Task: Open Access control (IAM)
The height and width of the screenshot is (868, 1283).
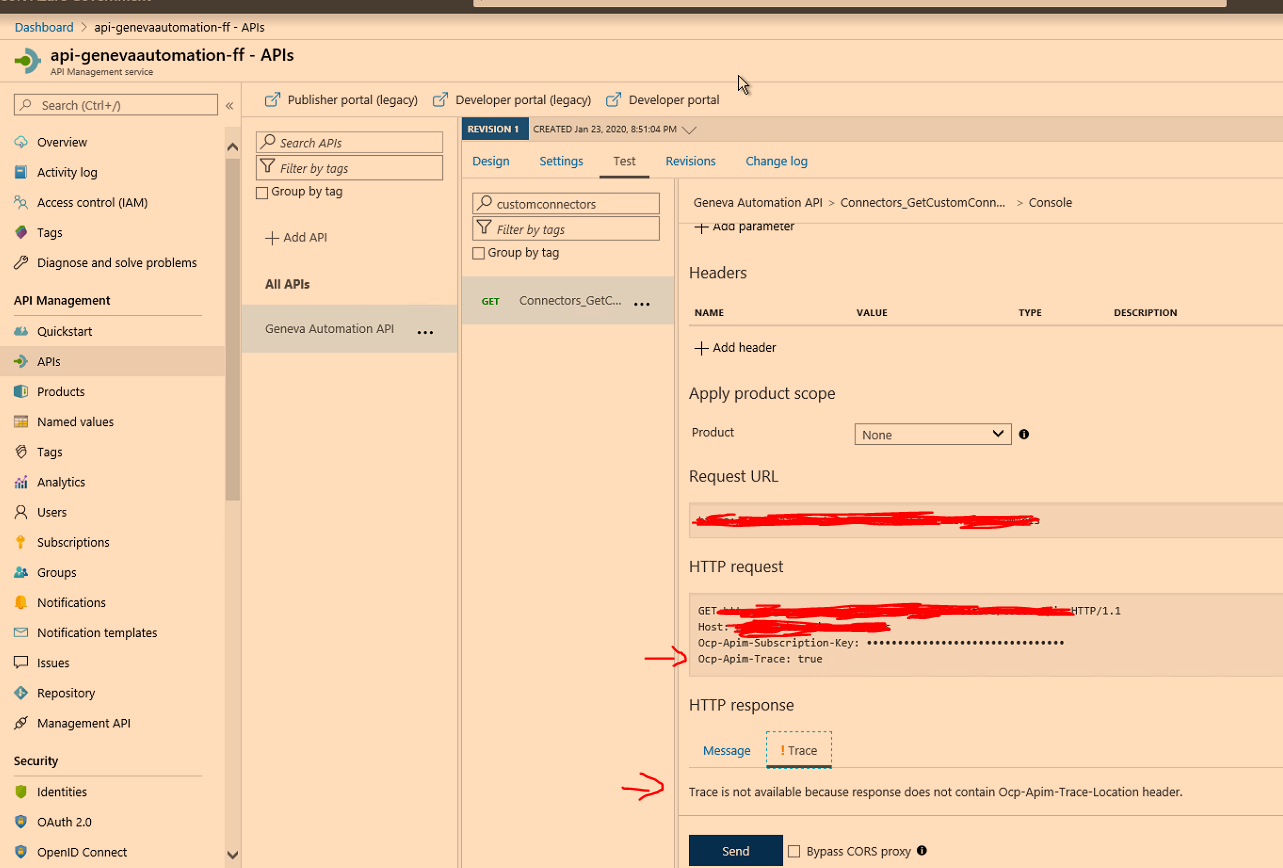Action: click(x=21, y=202)
